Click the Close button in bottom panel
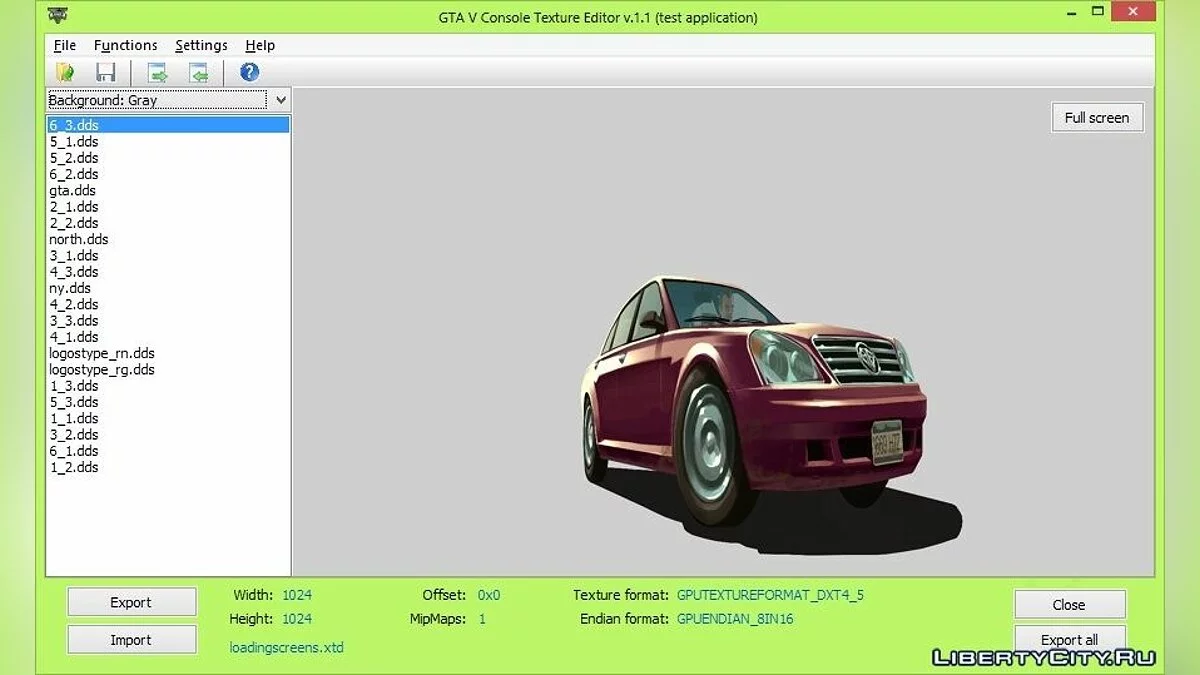1200x675 pixels. coord(1069,604)
